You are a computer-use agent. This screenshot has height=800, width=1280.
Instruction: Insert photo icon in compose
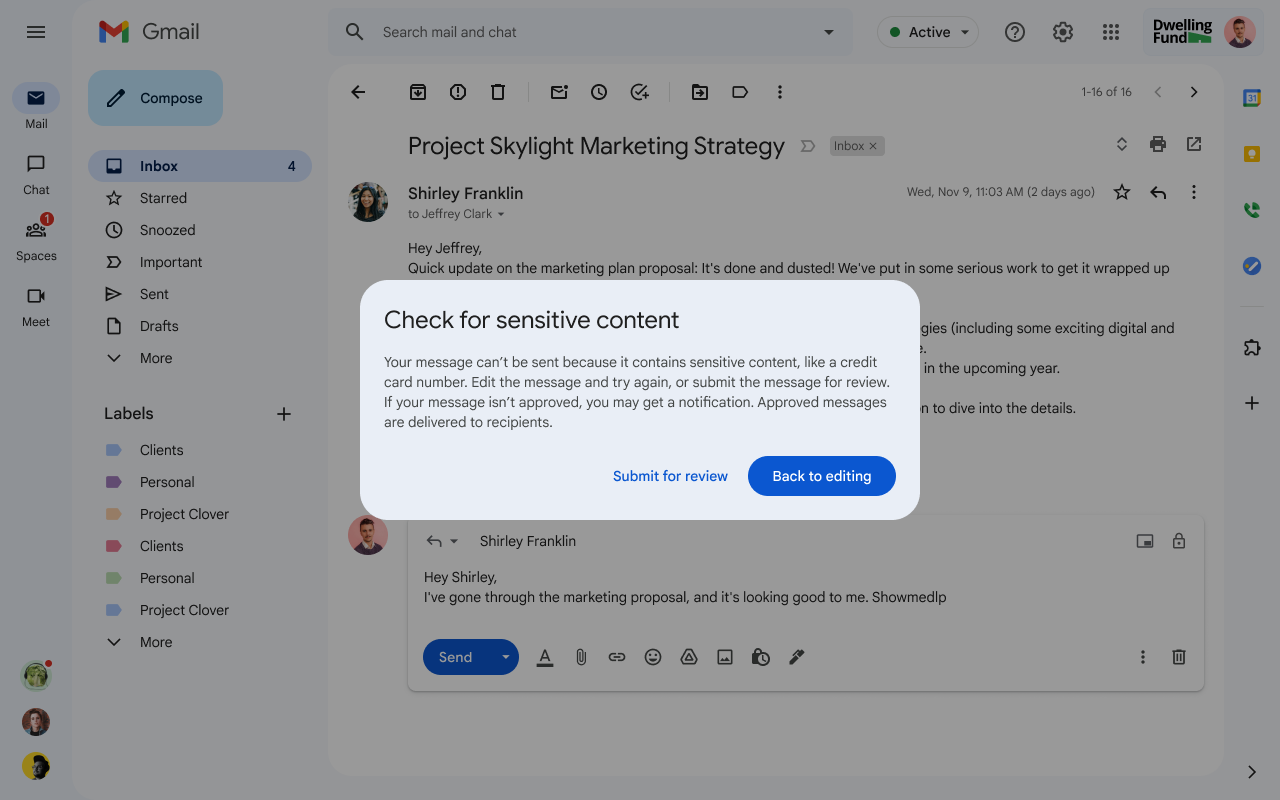tap(725, 657)
